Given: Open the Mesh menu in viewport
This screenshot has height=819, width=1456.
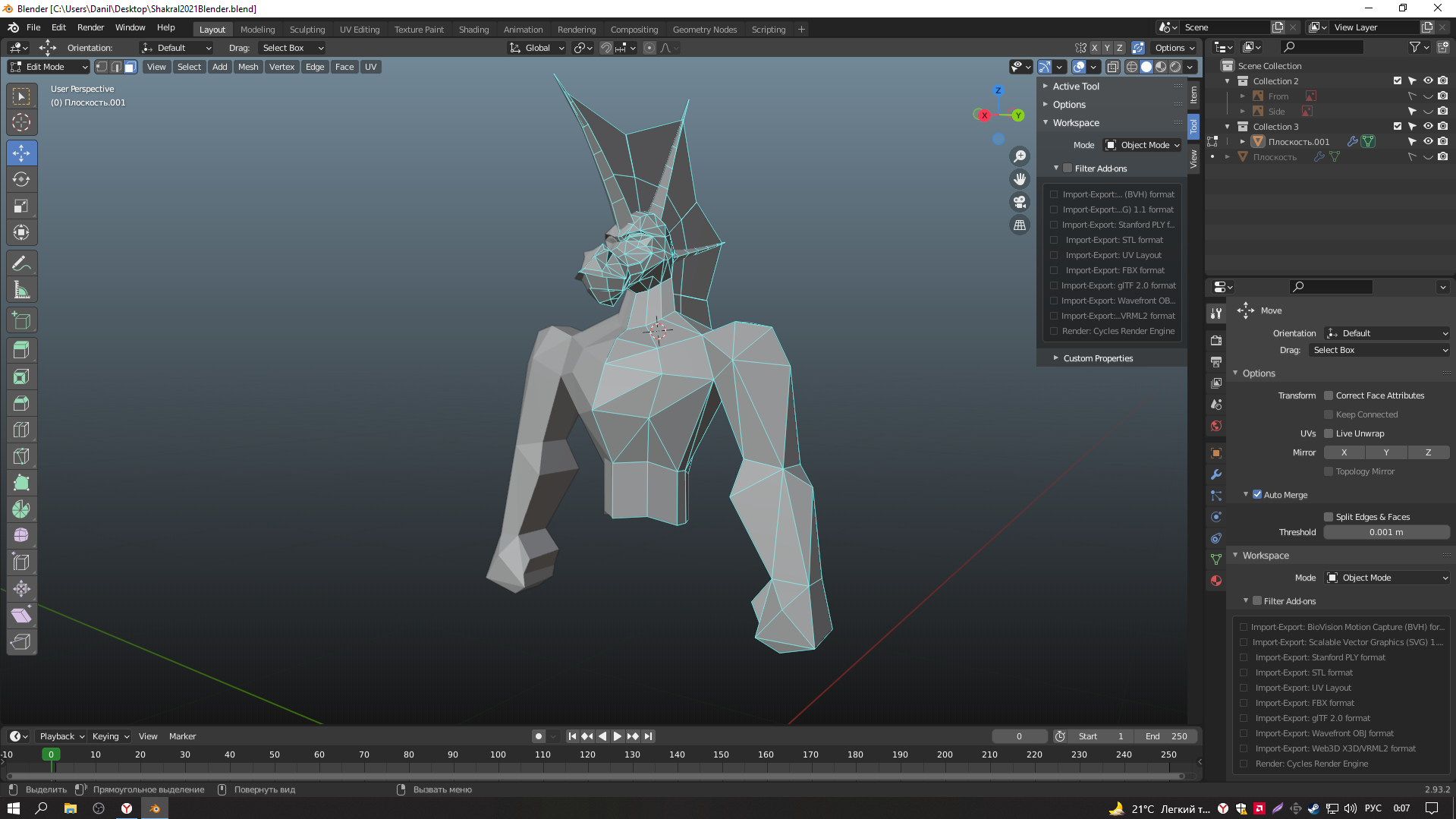Looking at the screenshot, I should 248,67.
